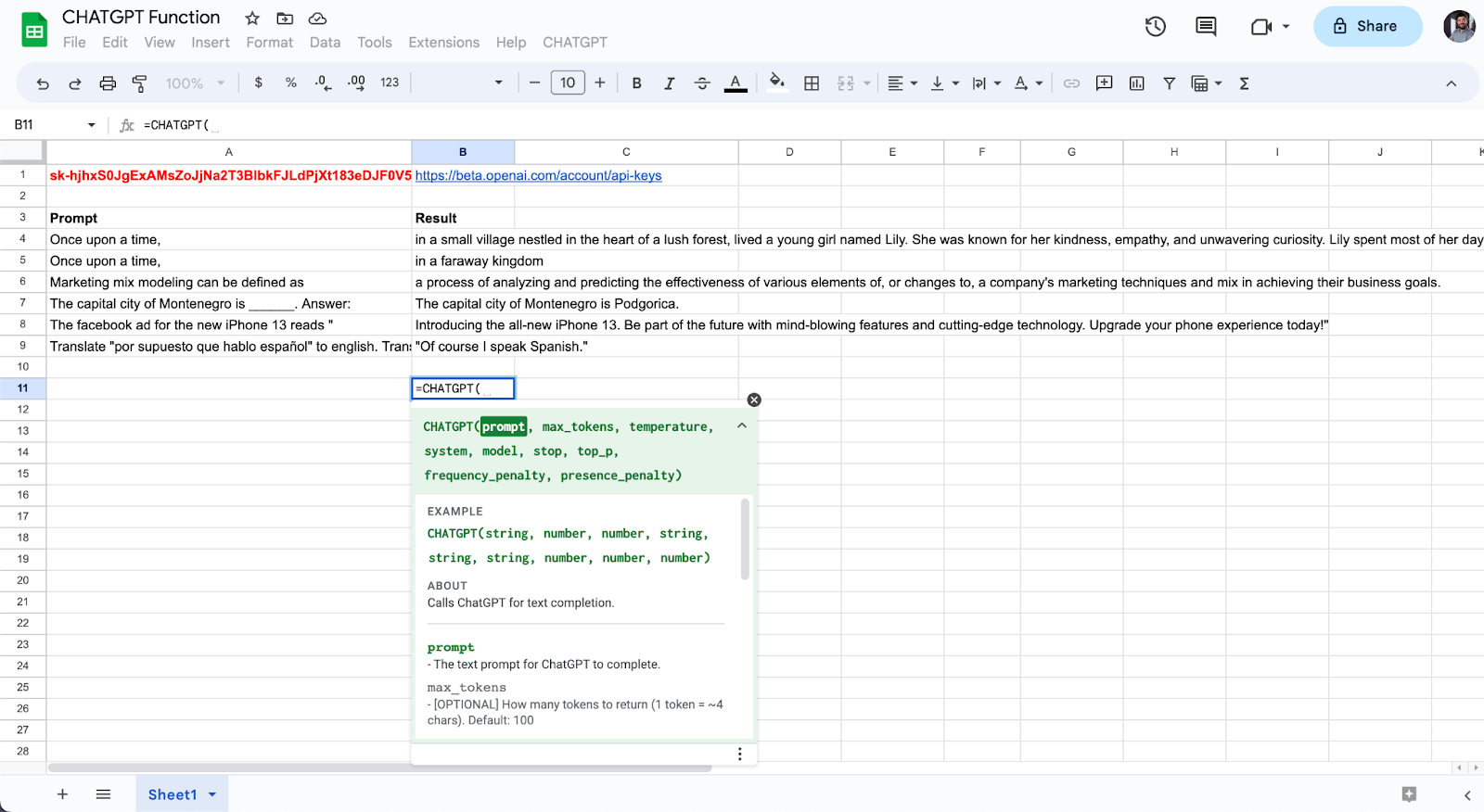
Task: Click the merge cells icon
Action: click(x=845, y=83)
